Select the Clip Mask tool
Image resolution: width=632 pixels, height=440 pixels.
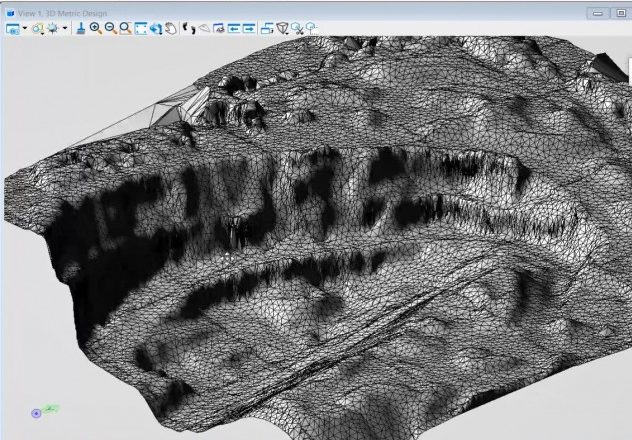coord(297,29)
